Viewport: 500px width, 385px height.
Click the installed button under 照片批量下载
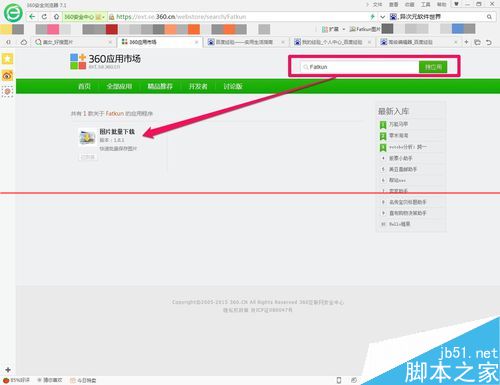(x=88, y=157)
